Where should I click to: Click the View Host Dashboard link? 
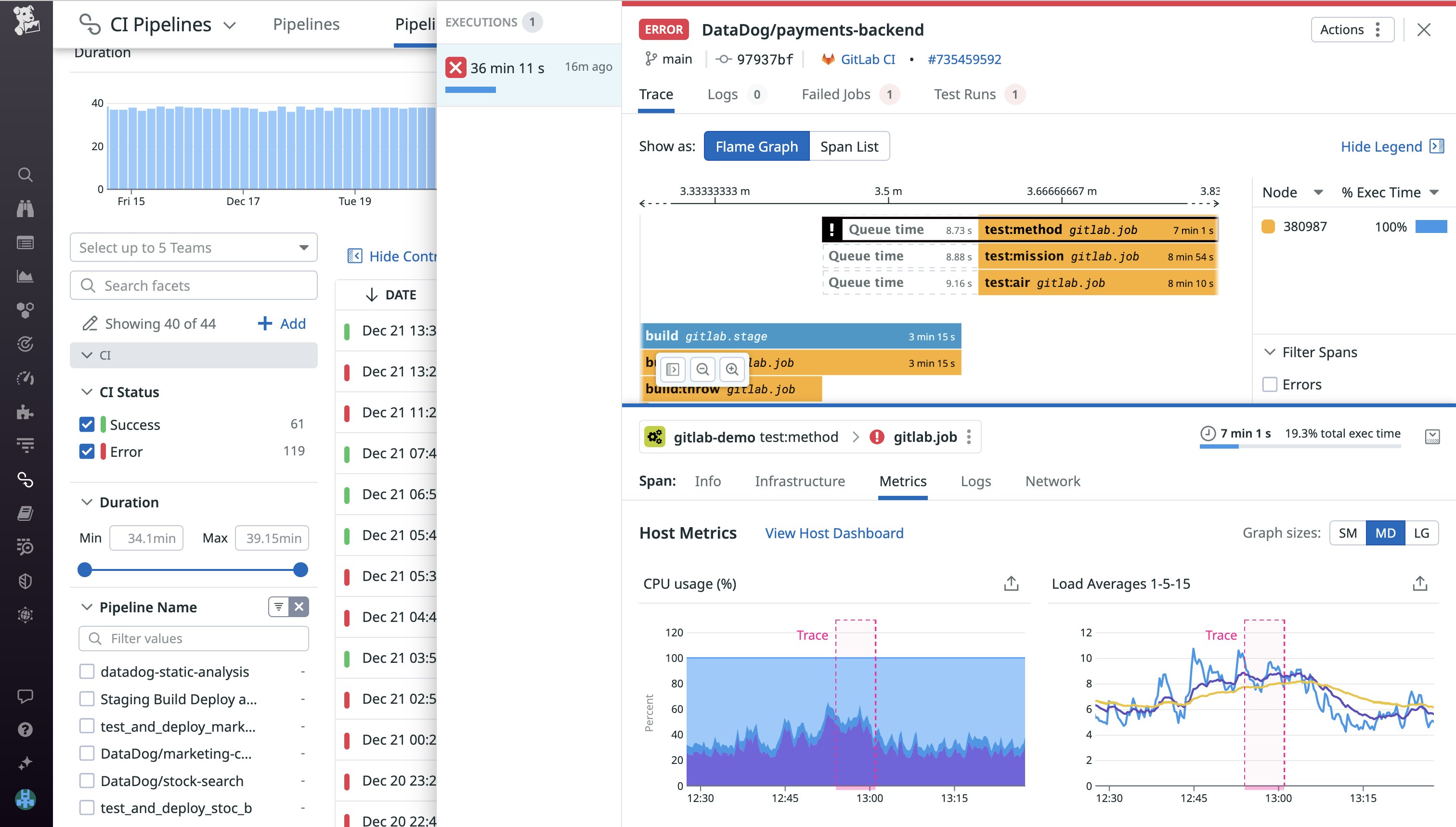834,533
